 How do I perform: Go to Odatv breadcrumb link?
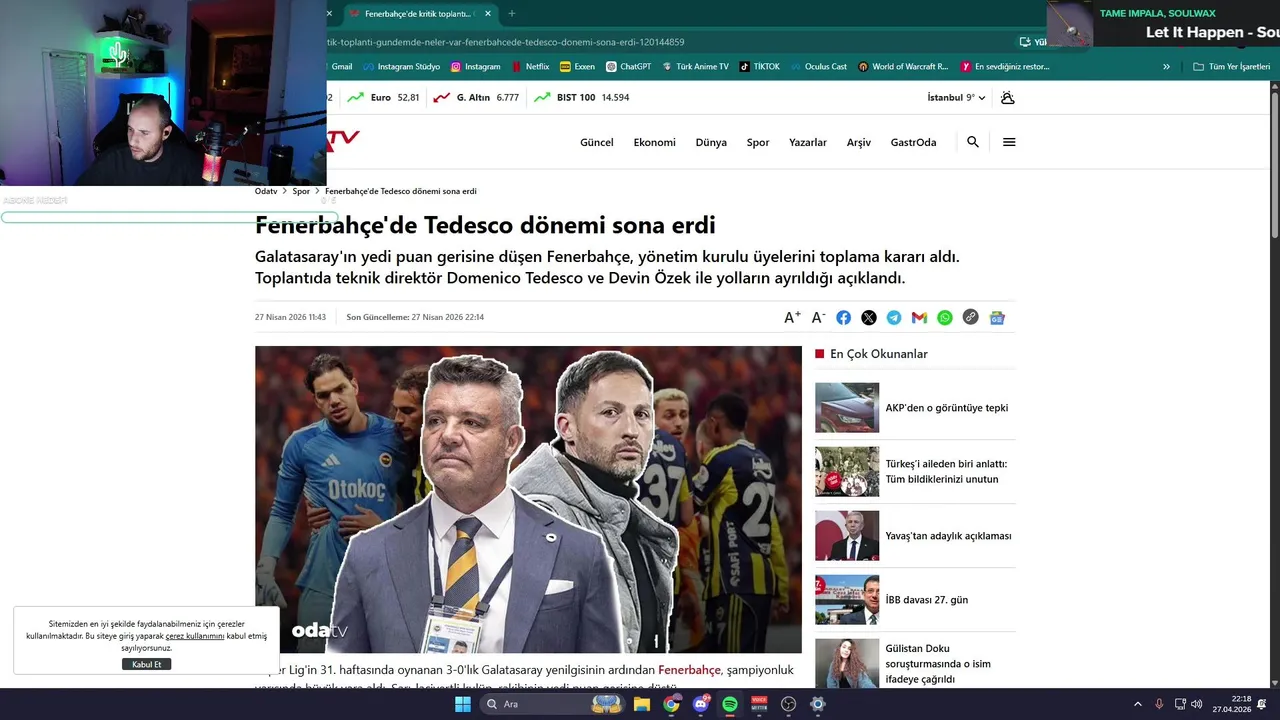(x=266, y=191)
